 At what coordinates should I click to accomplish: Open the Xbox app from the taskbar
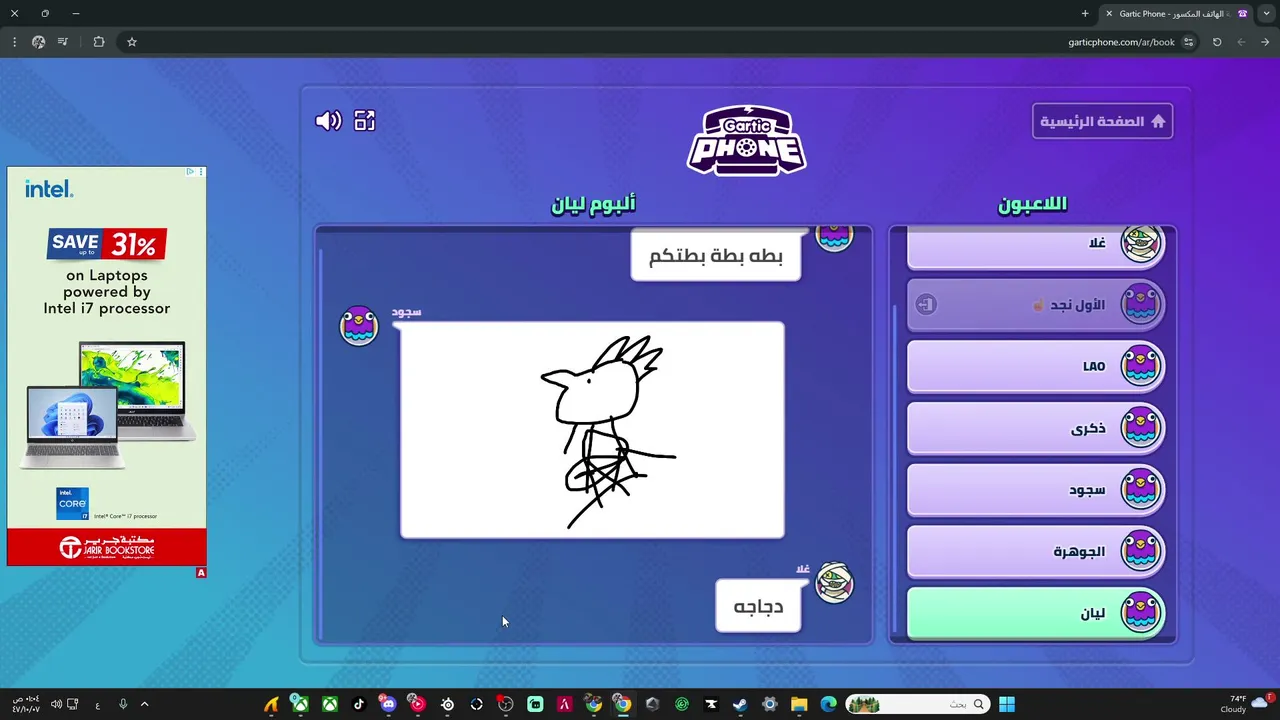pos(329,704)
